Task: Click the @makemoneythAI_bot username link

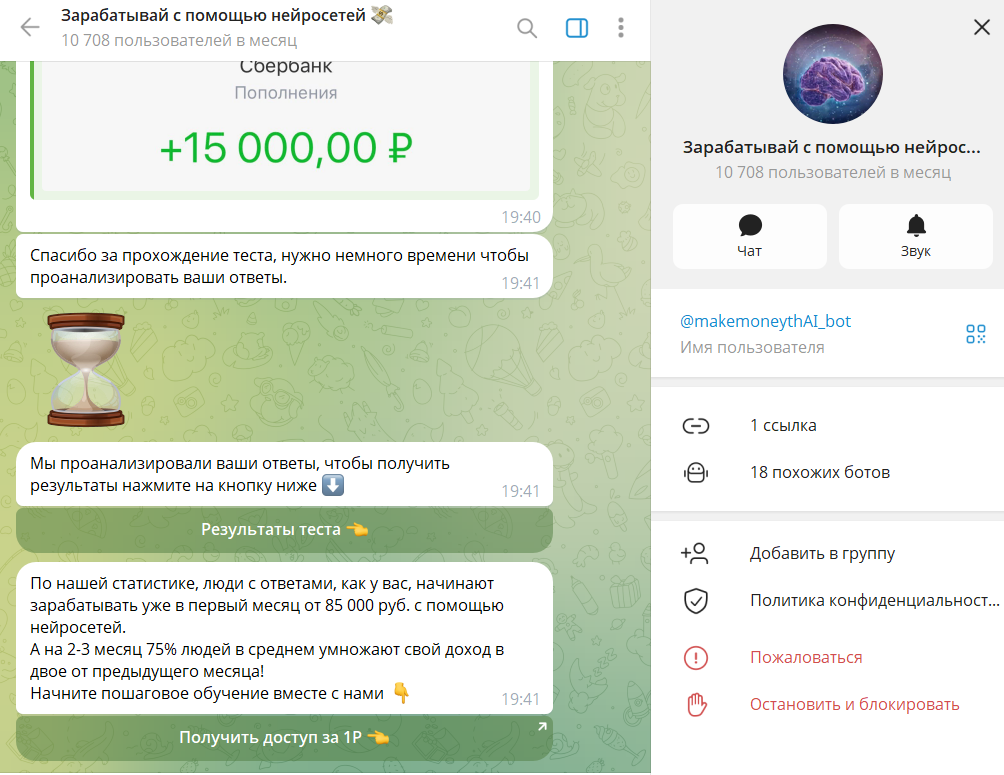Action: click(x=765, y=321)
